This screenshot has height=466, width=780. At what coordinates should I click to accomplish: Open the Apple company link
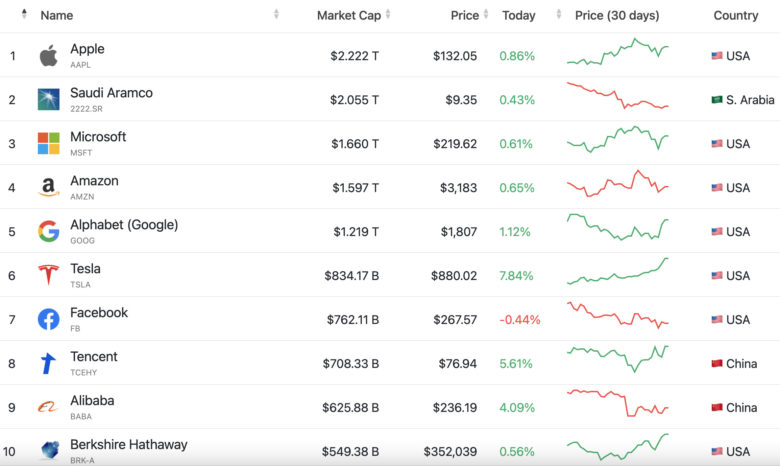click(x=87, y=49)
